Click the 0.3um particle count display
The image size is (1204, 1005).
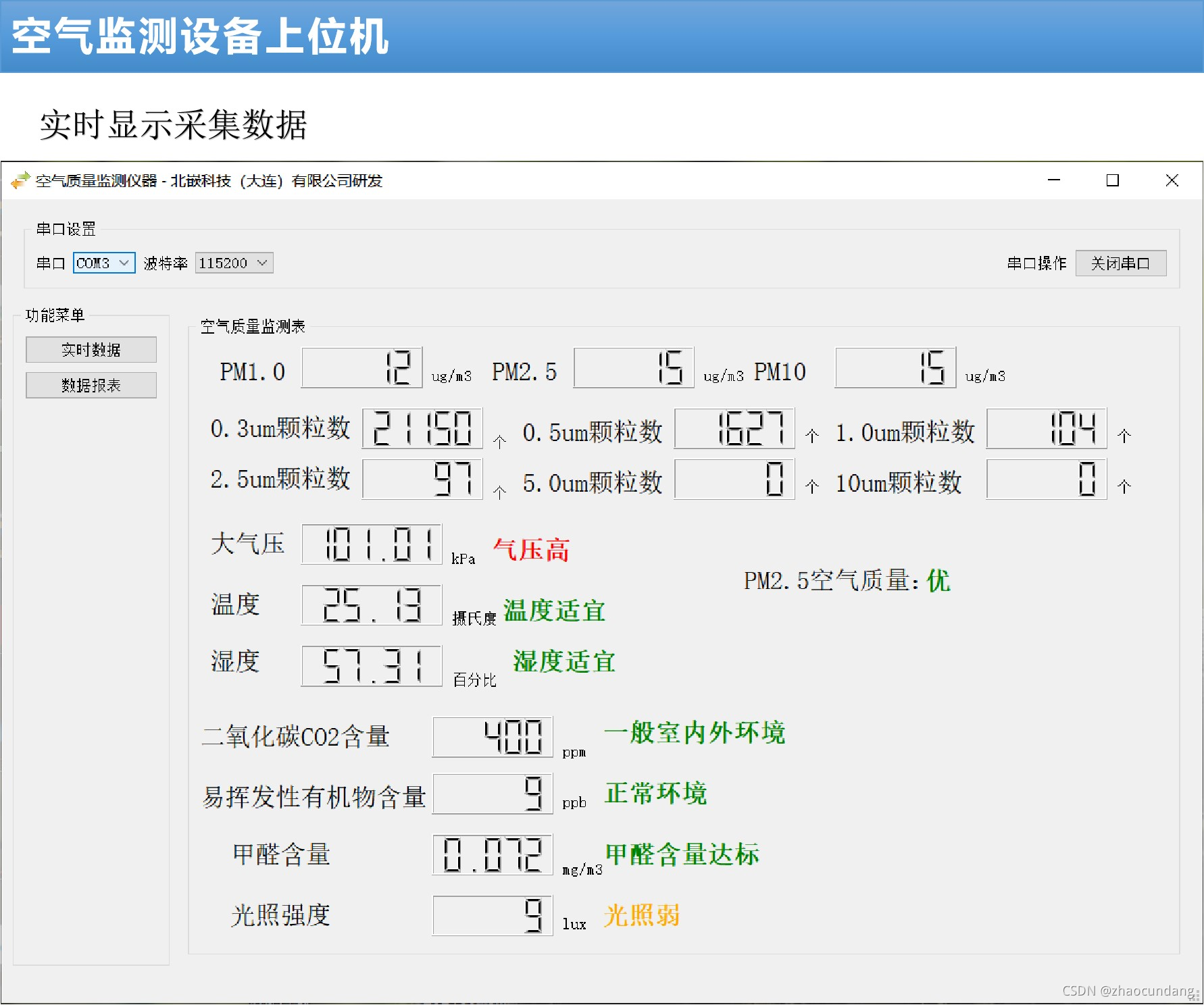423,428
